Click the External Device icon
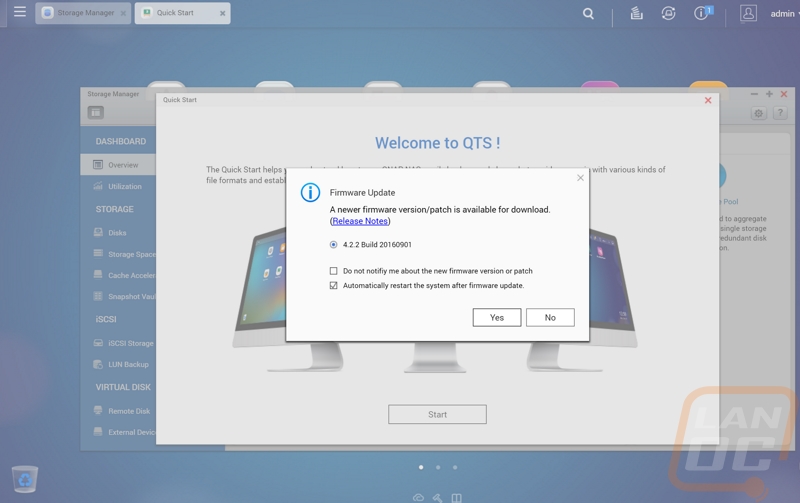Viewport: 800px width, 503px height. coord(98,432)
